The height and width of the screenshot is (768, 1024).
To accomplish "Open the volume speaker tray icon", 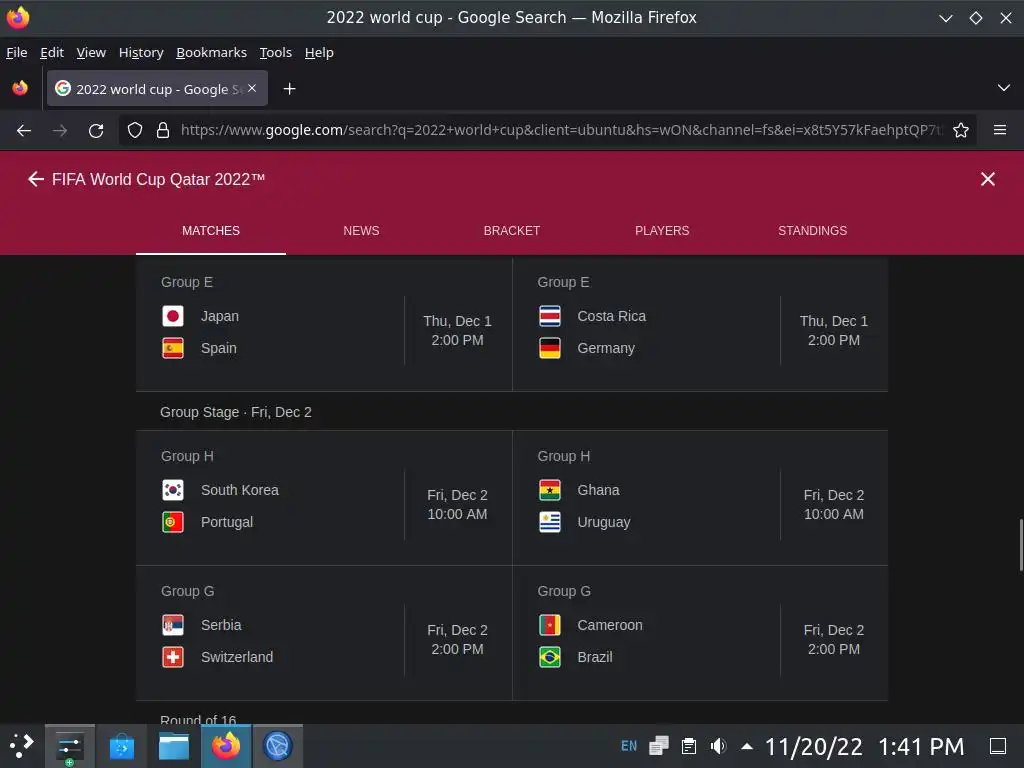I will [718, 746].
